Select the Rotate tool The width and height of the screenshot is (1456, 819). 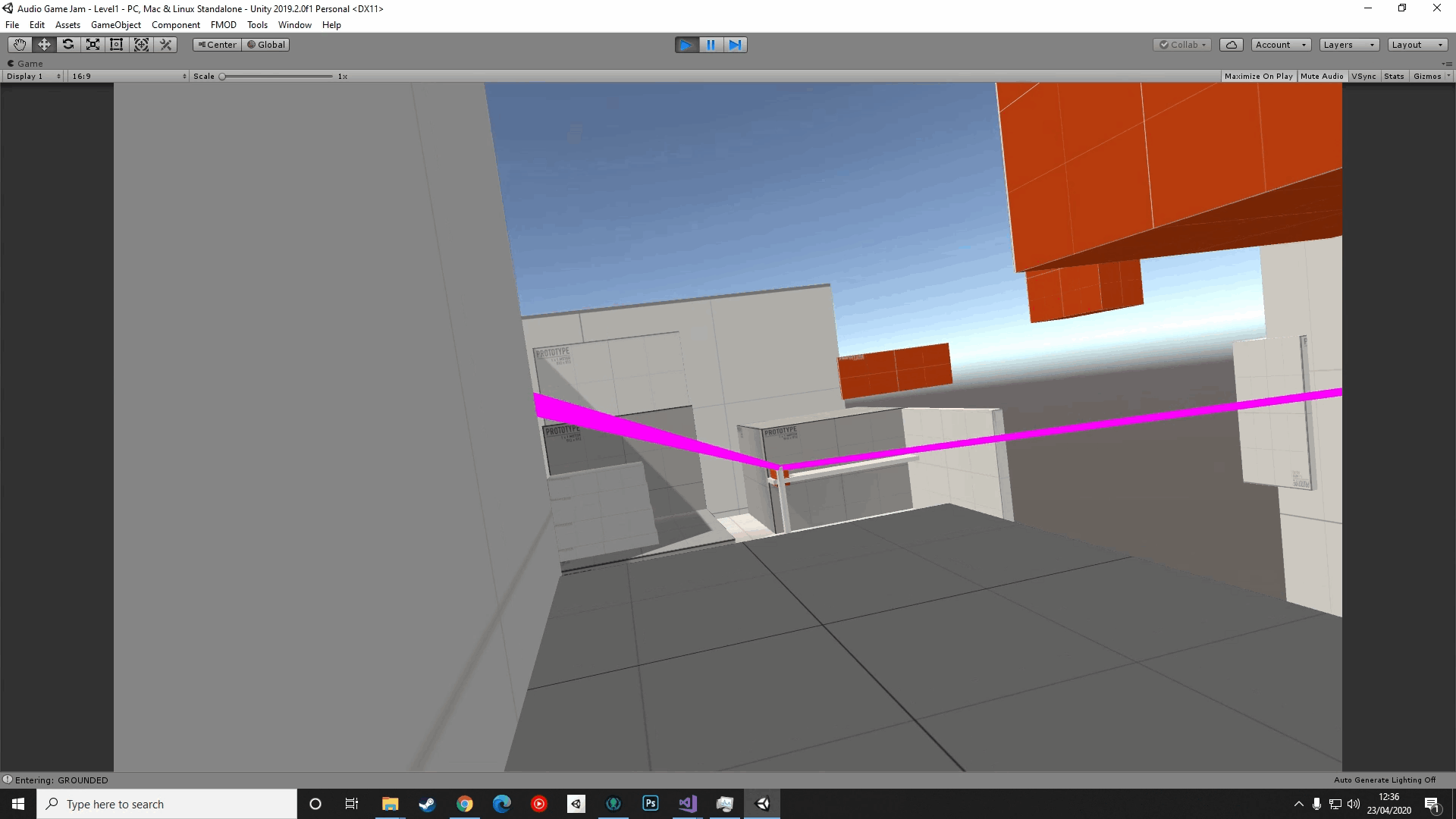(x=68, y=45)
